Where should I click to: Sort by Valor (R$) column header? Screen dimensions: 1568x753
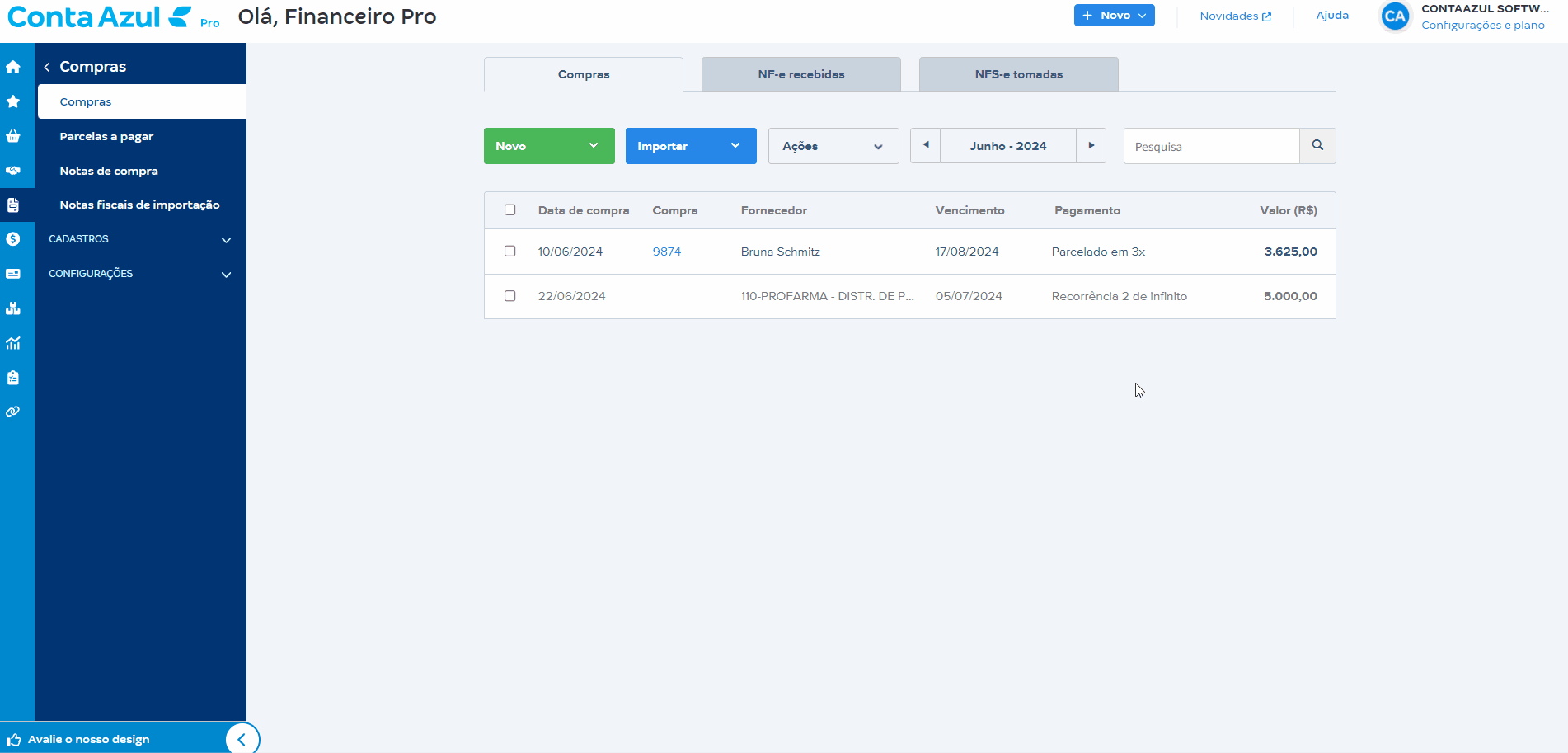(1289, 210)
